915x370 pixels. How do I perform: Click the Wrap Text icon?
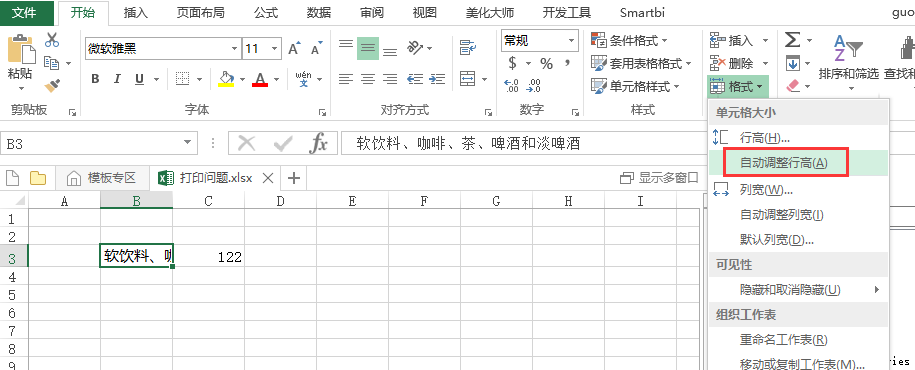pos(467,47)
